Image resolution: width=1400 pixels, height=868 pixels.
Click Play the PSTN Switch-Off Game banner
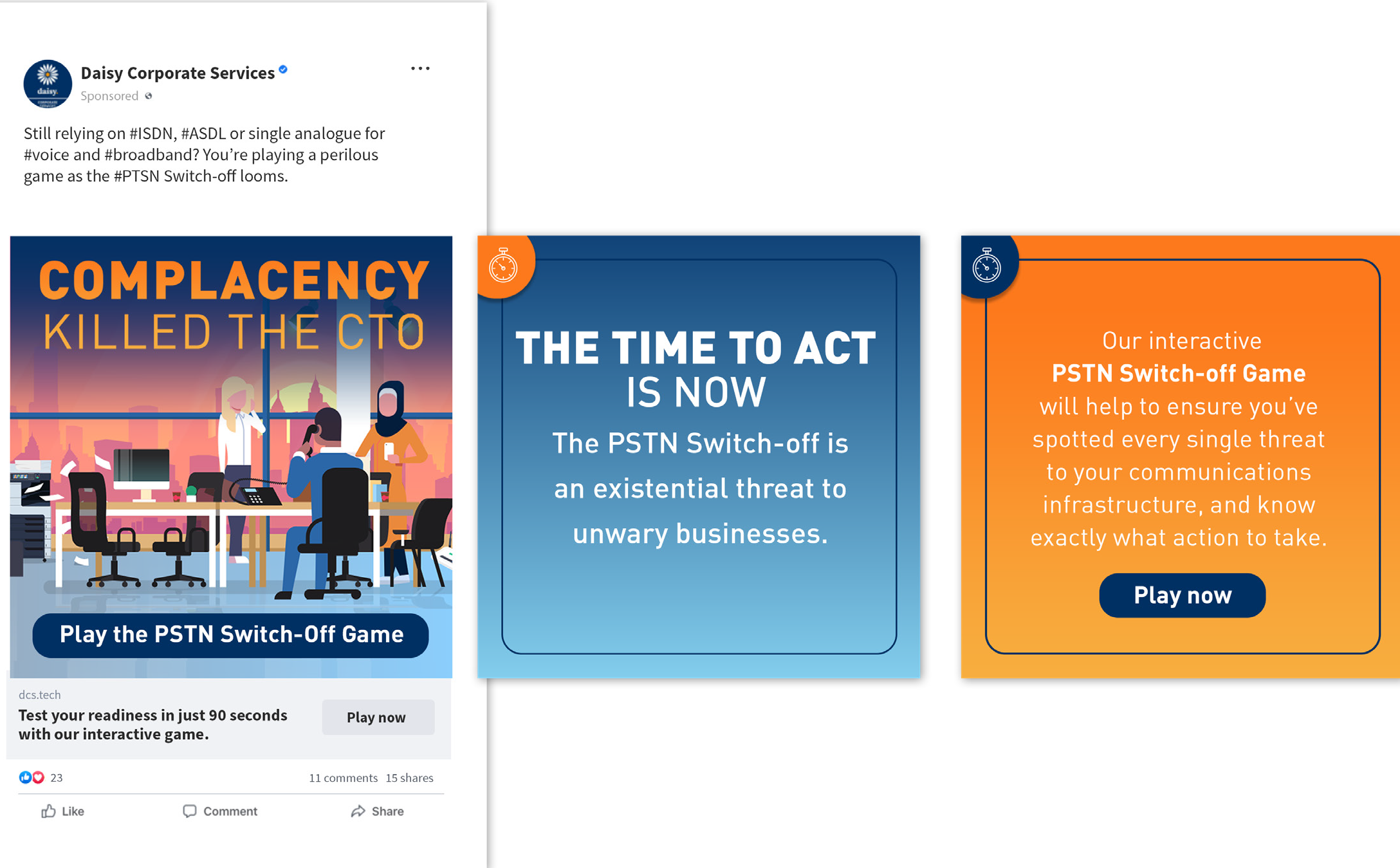coord(231,634)
